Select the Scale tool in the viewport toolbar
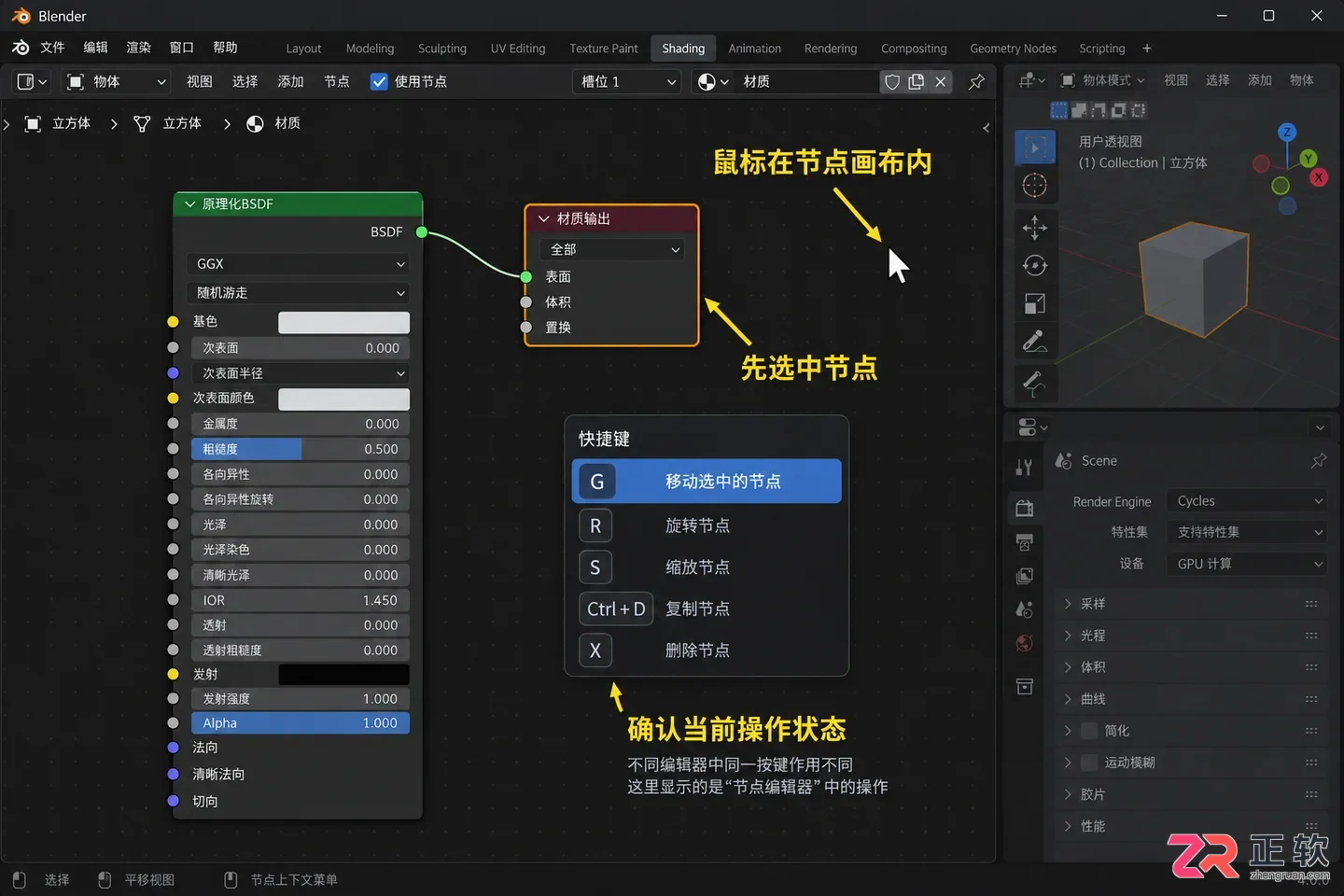Viewport: 1344px width, 896px height. (1034, 303)
